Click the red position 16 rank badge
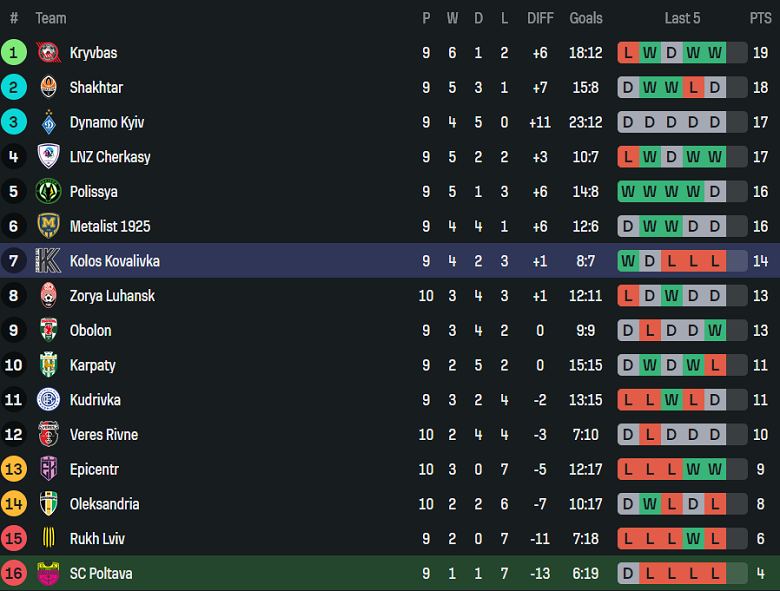780x591 pixels. click(14, 574)
